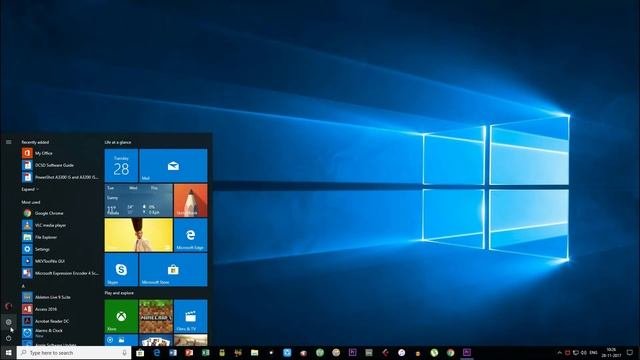Open the SketchBook pencil tile
Screen dimensions: 640x360
click(x=191, y=200)
